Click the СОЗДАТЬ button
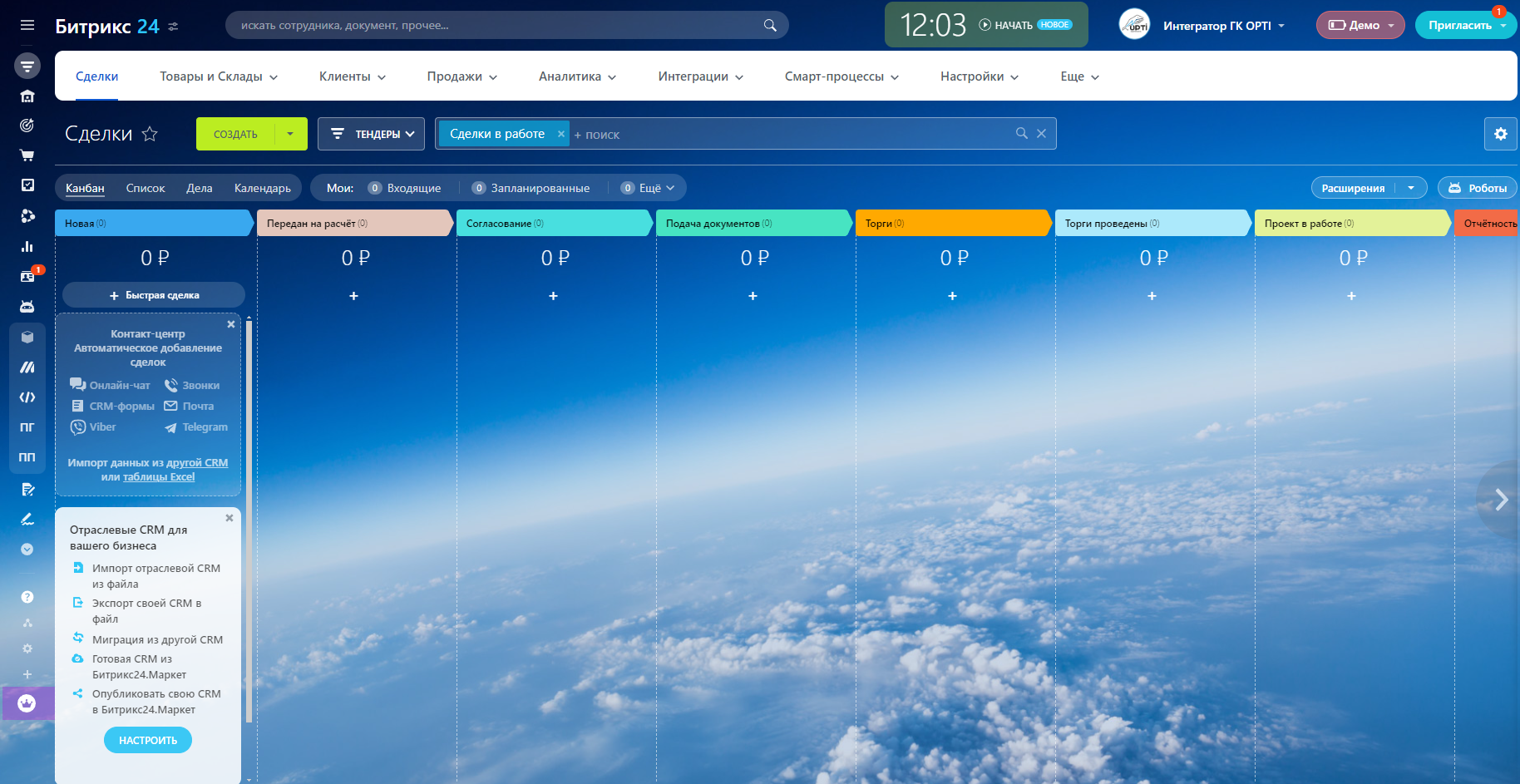1520x784 pixels. 235,134
